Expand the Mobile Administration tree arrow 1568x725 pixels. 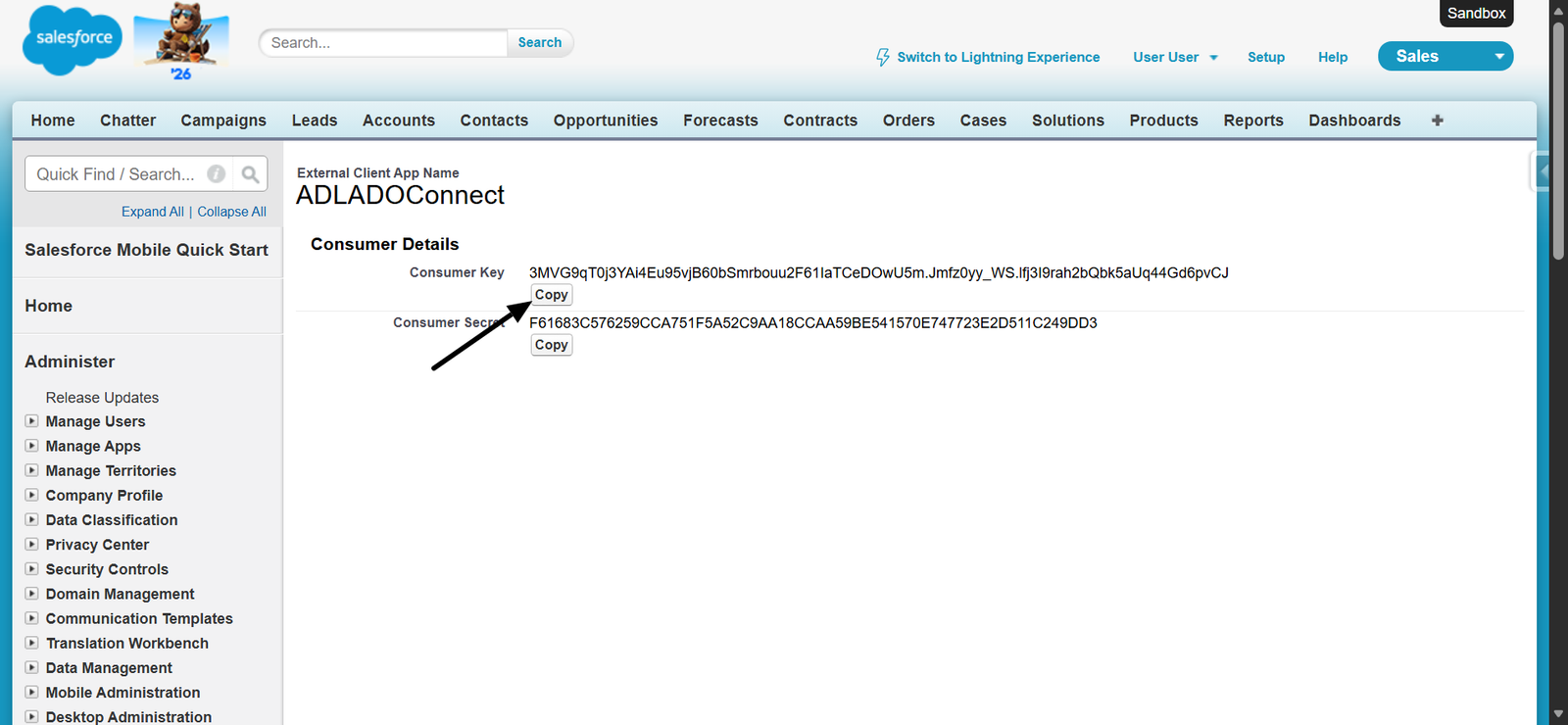(31, 692)
